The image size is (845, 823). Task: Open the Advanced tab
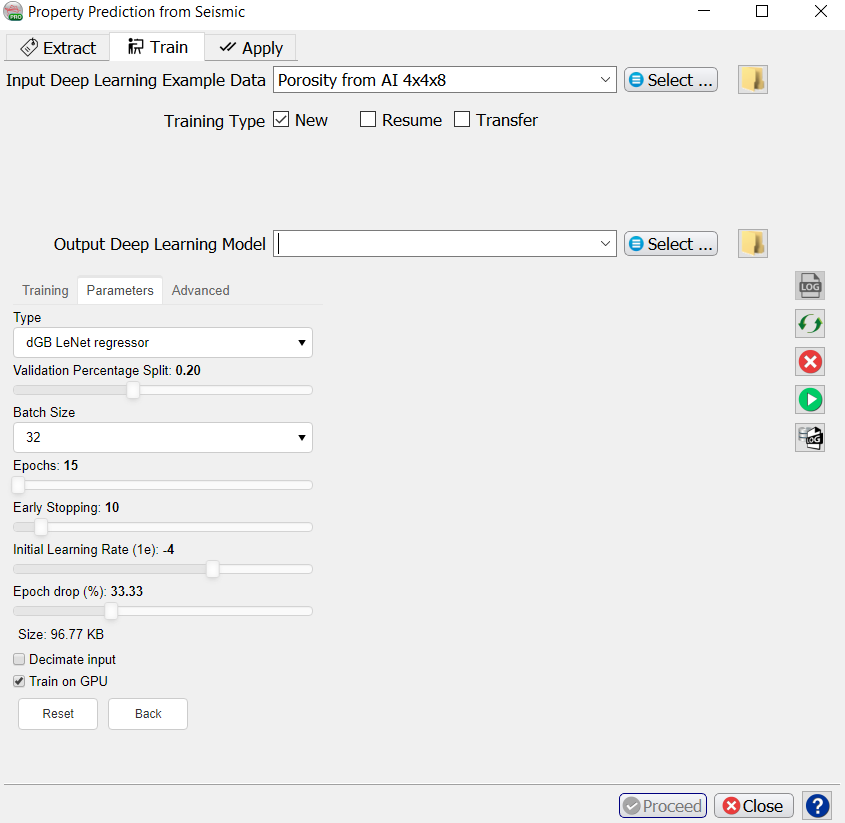click(x=200, y=291)
